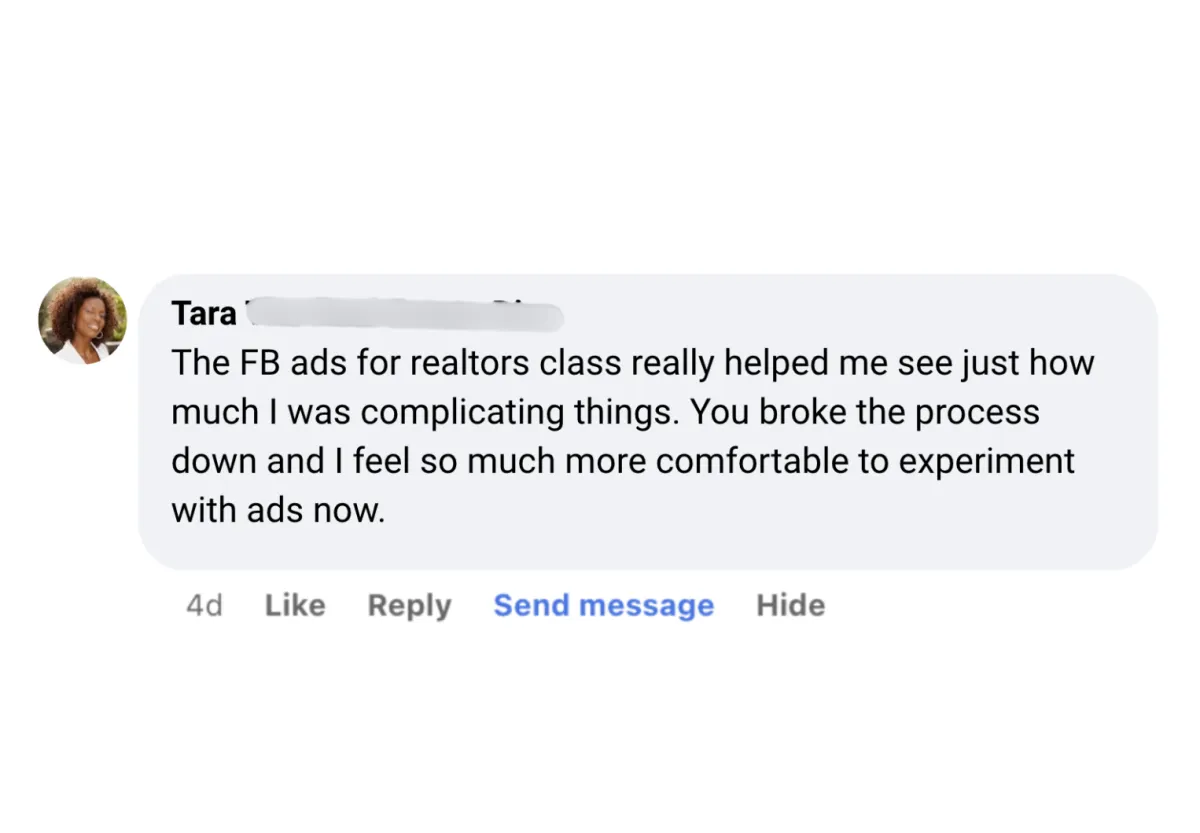Click the words "The FB ads"
The height and width of the screenshot is (833, 1200).
[x=226, y=363]
